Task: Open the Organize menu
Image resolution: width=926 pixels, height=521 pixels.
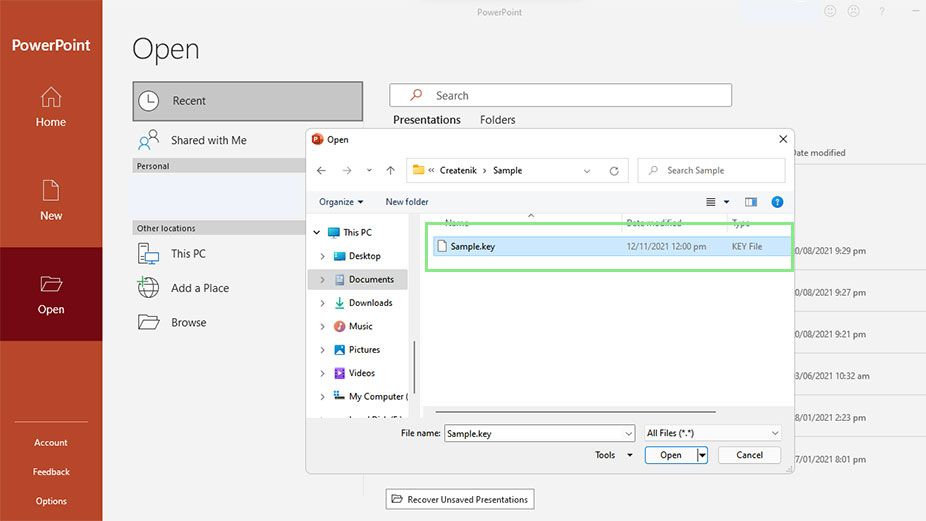Action: pyautogui.click(x=341, y=202)
